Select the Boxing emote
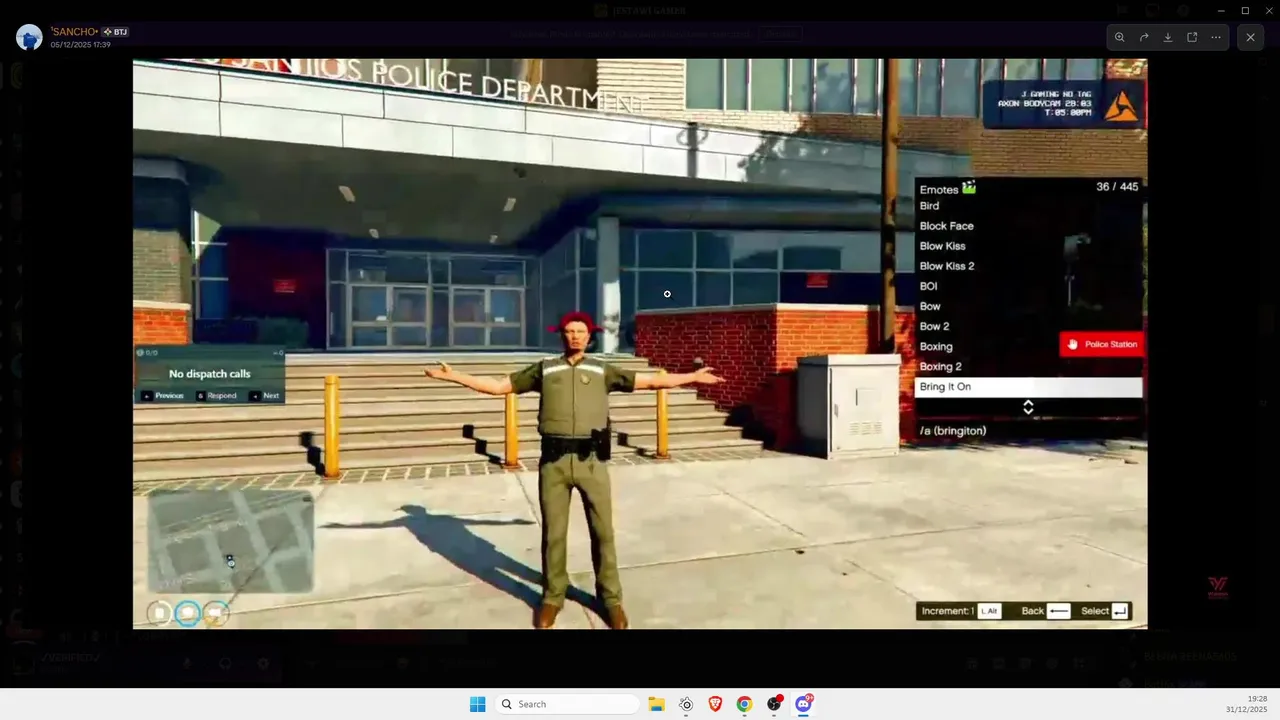The width and height of the screenshot is (1280, 720). click(1028, 346)
